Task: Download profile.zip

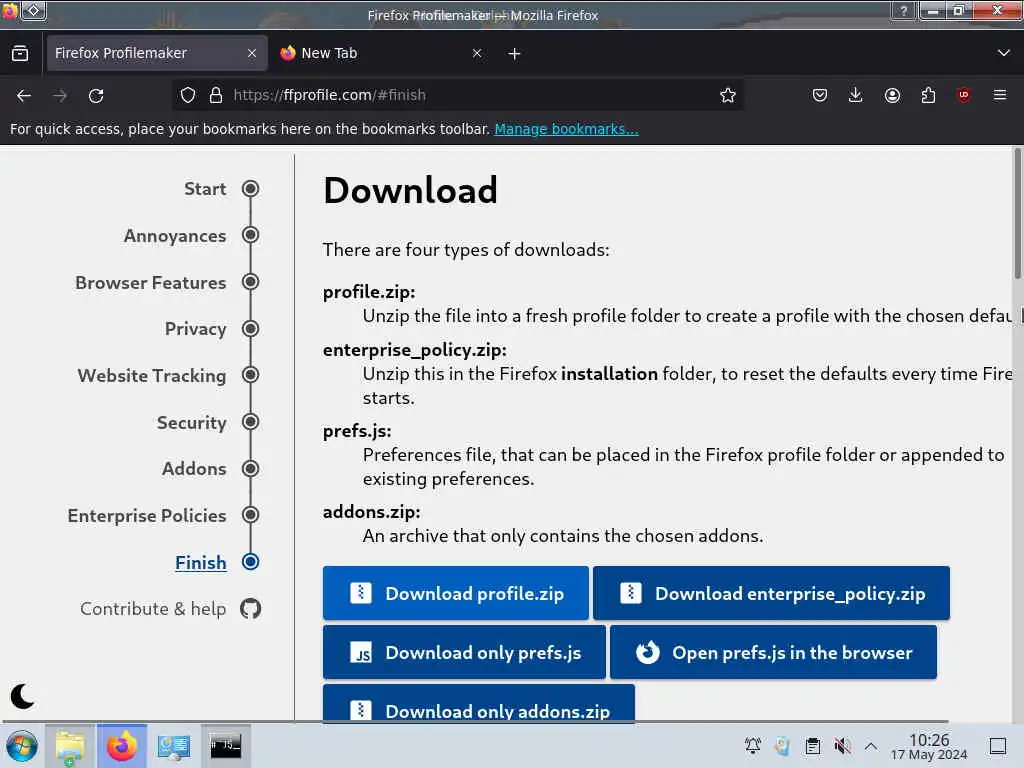Action: 456,593
